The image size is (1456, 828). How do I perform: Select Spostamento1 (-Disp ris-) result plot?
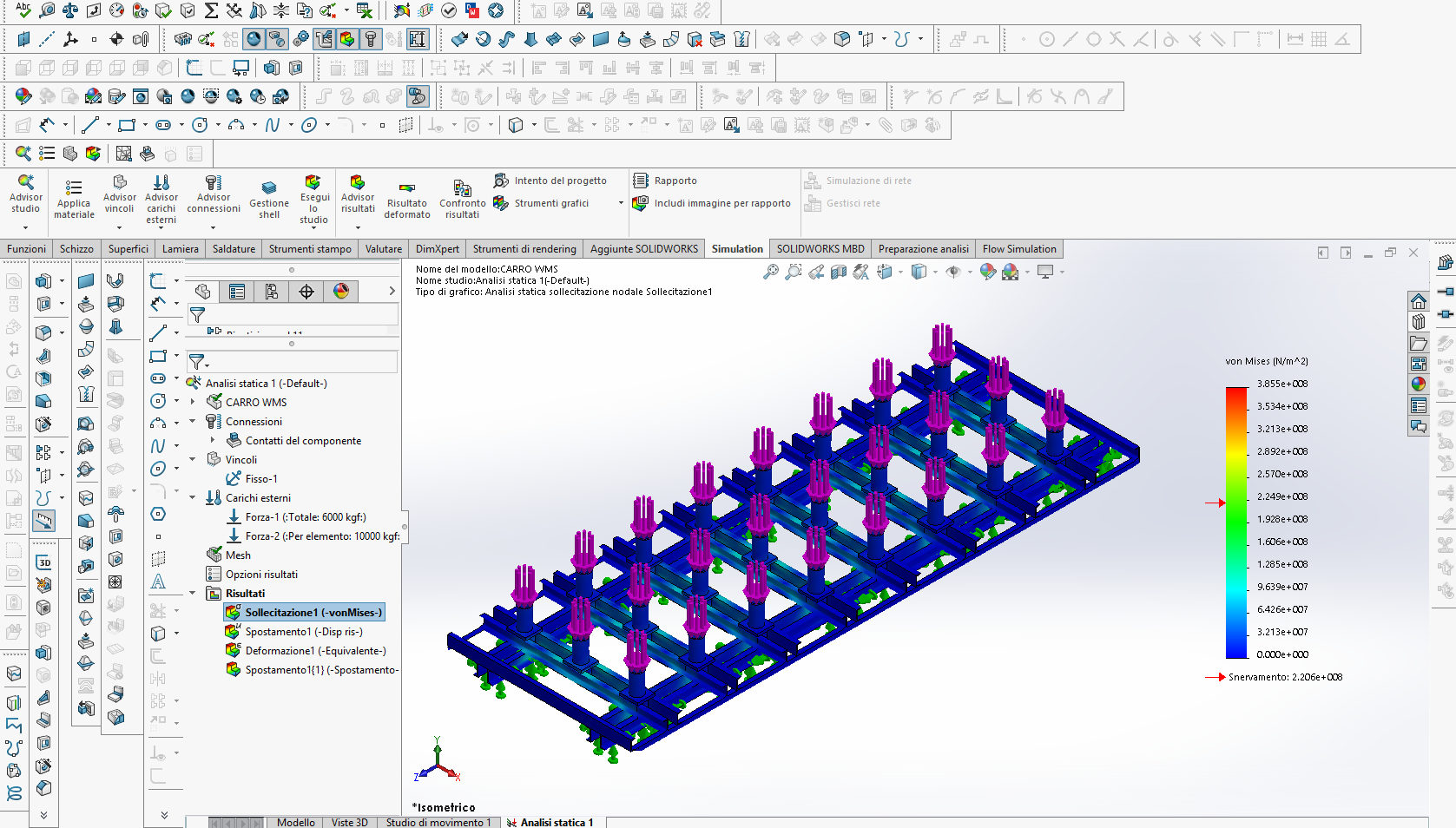coord(303,632)
